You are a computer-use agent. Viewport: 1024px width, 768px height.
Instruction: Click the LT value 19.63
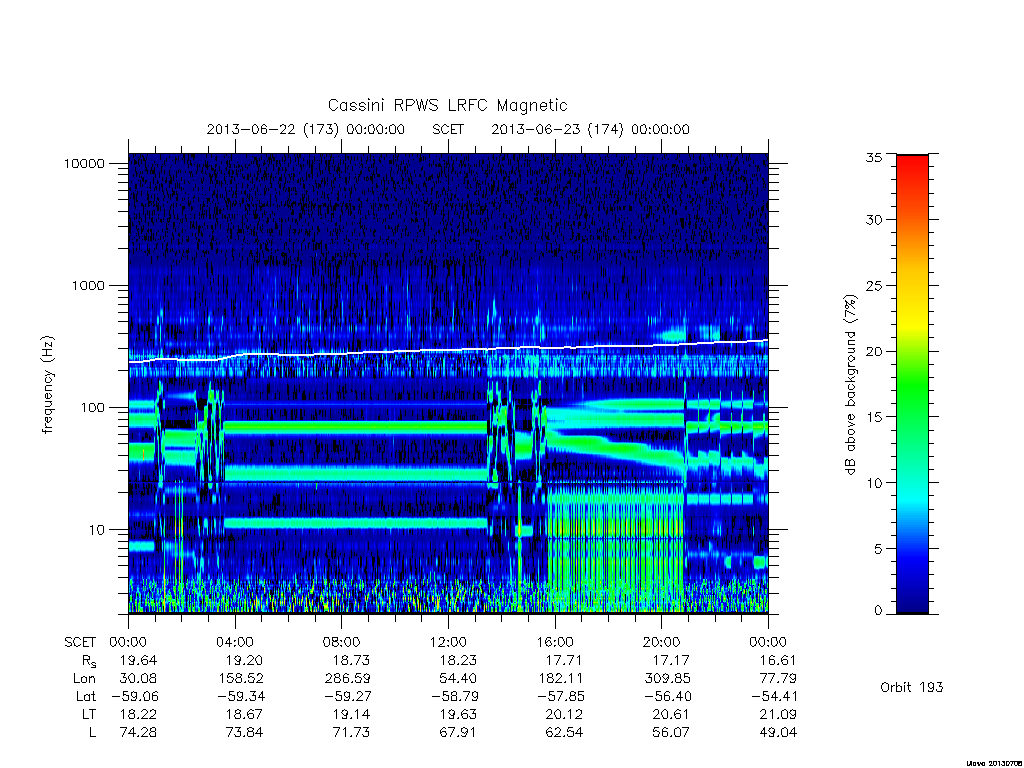click(458, 714)
